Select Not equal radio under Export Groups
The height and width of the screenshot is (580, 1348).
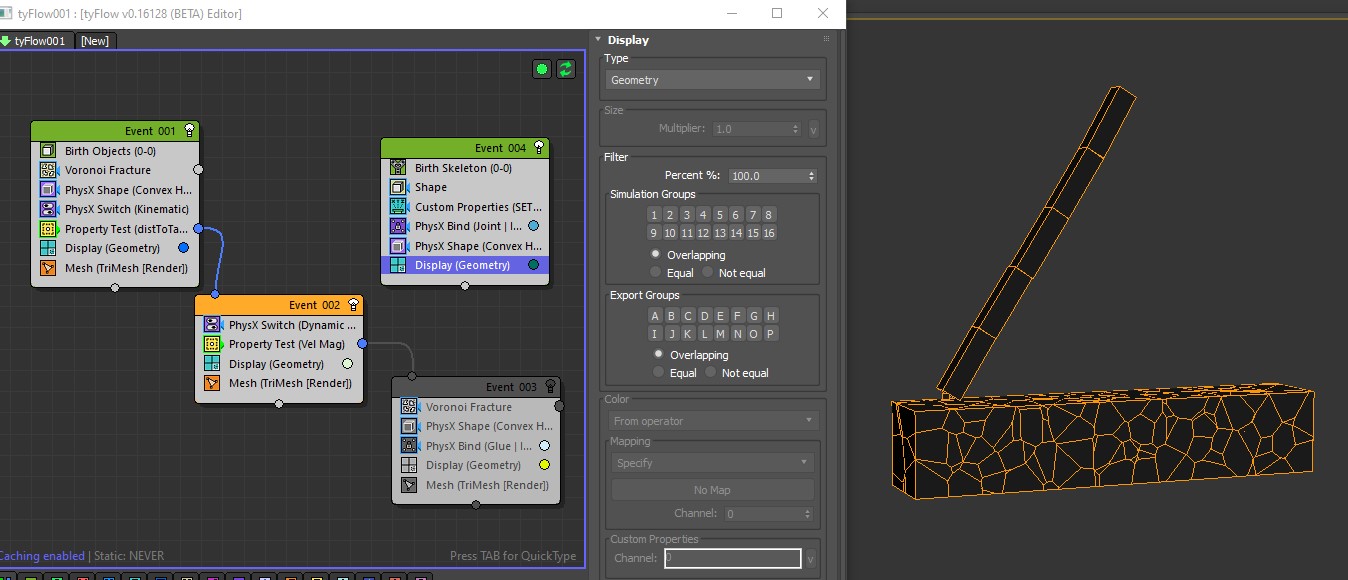pos(708,373)
